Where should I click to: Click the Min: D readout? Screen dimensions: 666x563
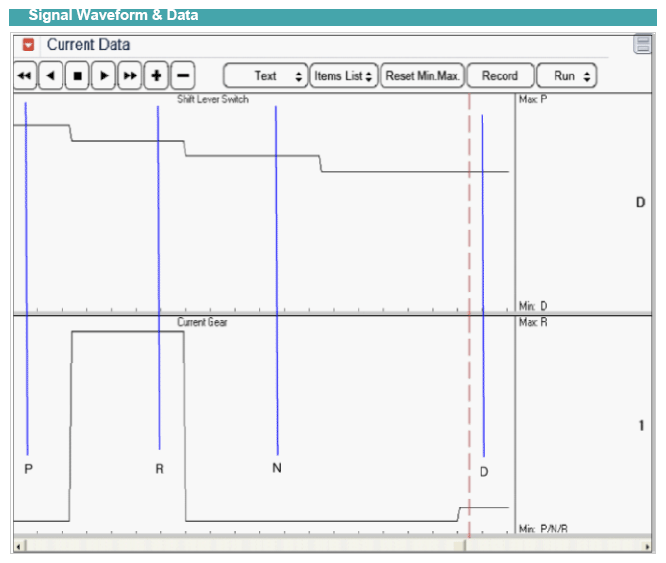tap(533, 306)
